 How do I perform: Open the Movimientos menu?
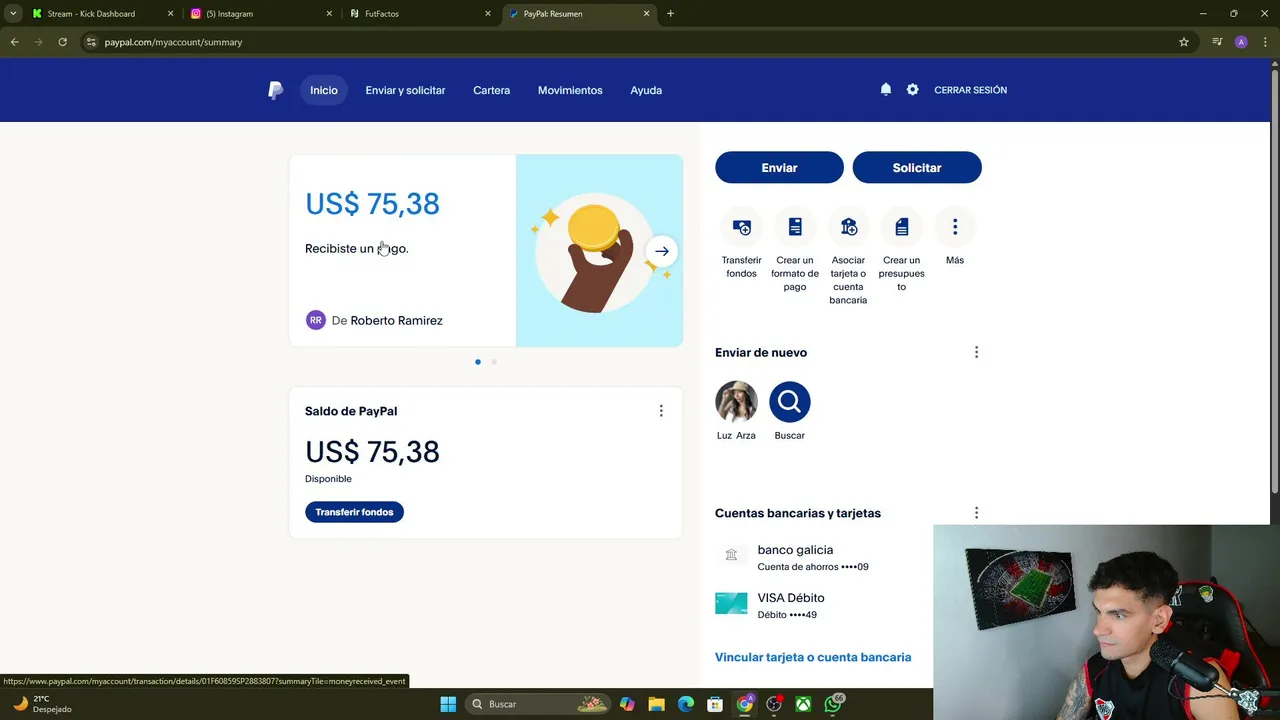tap(570, 90)
